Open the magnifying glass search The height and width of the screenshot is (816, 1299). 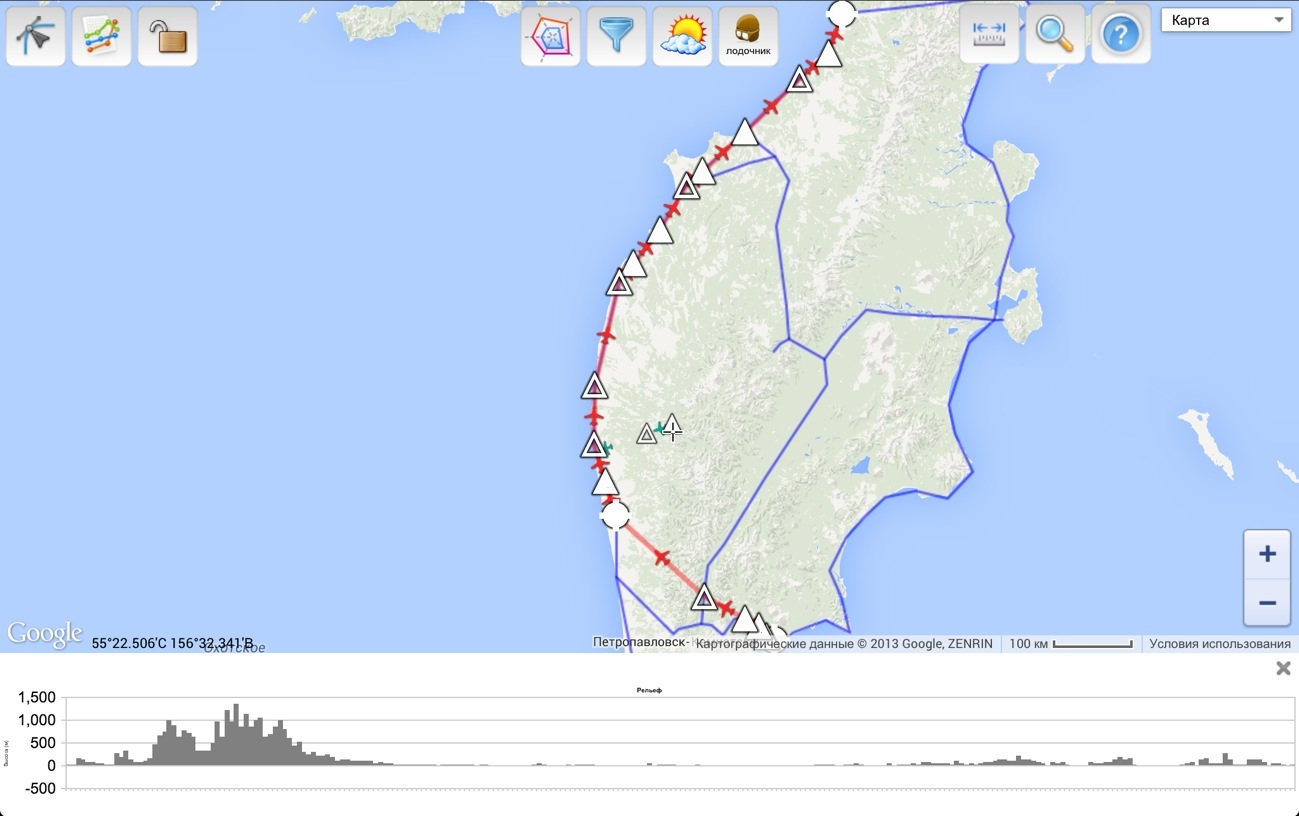pos(1055,34)
